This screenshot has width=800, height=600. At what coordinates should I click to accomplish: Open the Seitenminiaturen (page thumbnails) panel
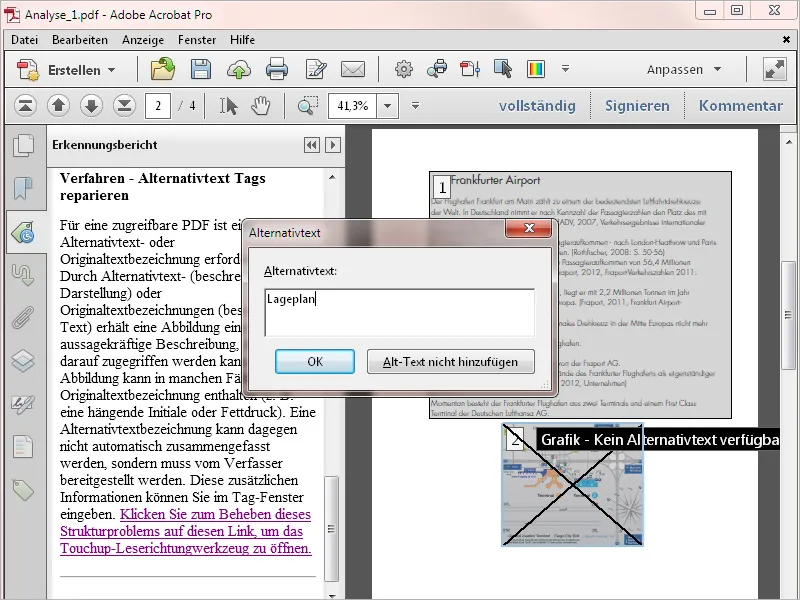pyautogui.click(x=24, y=145)
